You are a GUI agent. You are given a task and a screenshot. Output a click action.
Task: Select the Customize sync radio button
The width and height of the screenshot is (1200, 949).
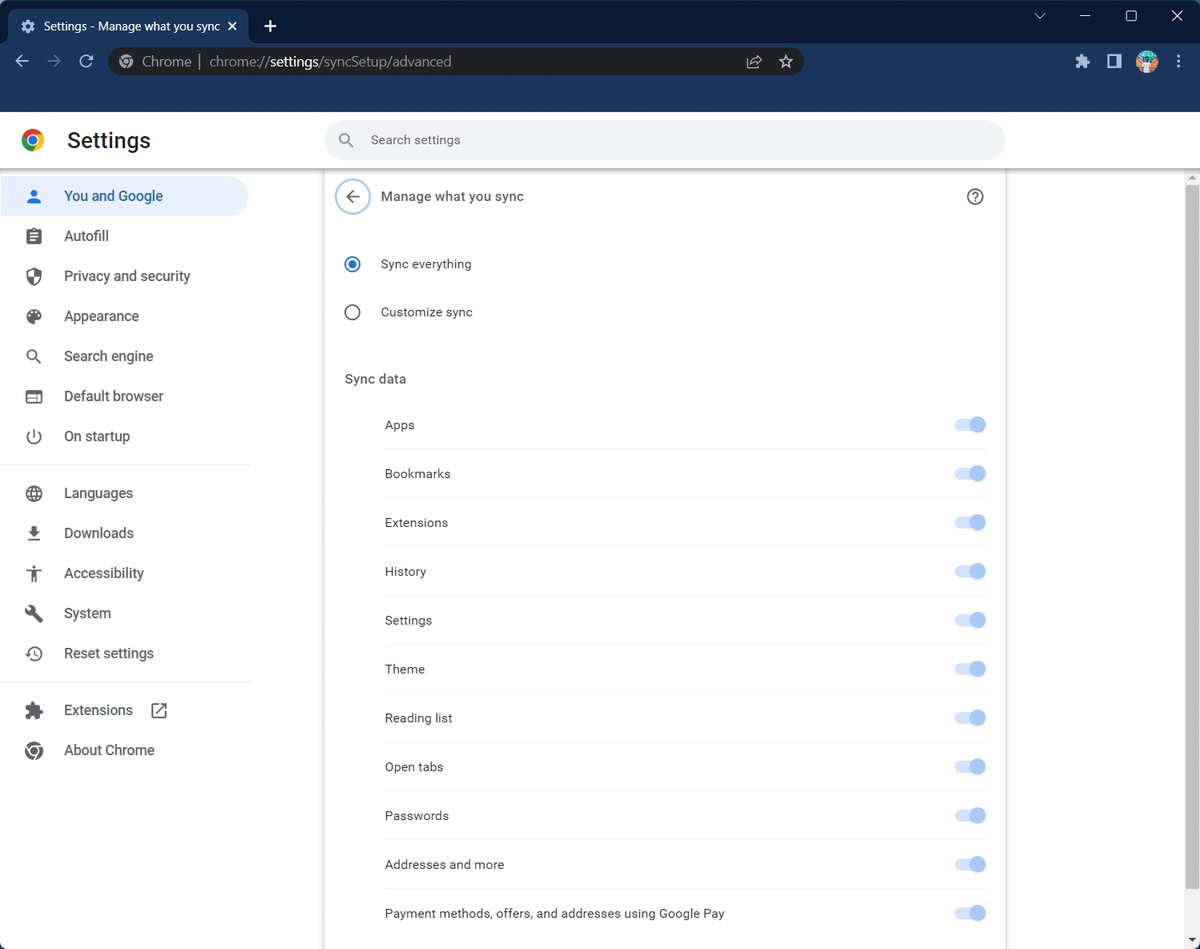352,313
